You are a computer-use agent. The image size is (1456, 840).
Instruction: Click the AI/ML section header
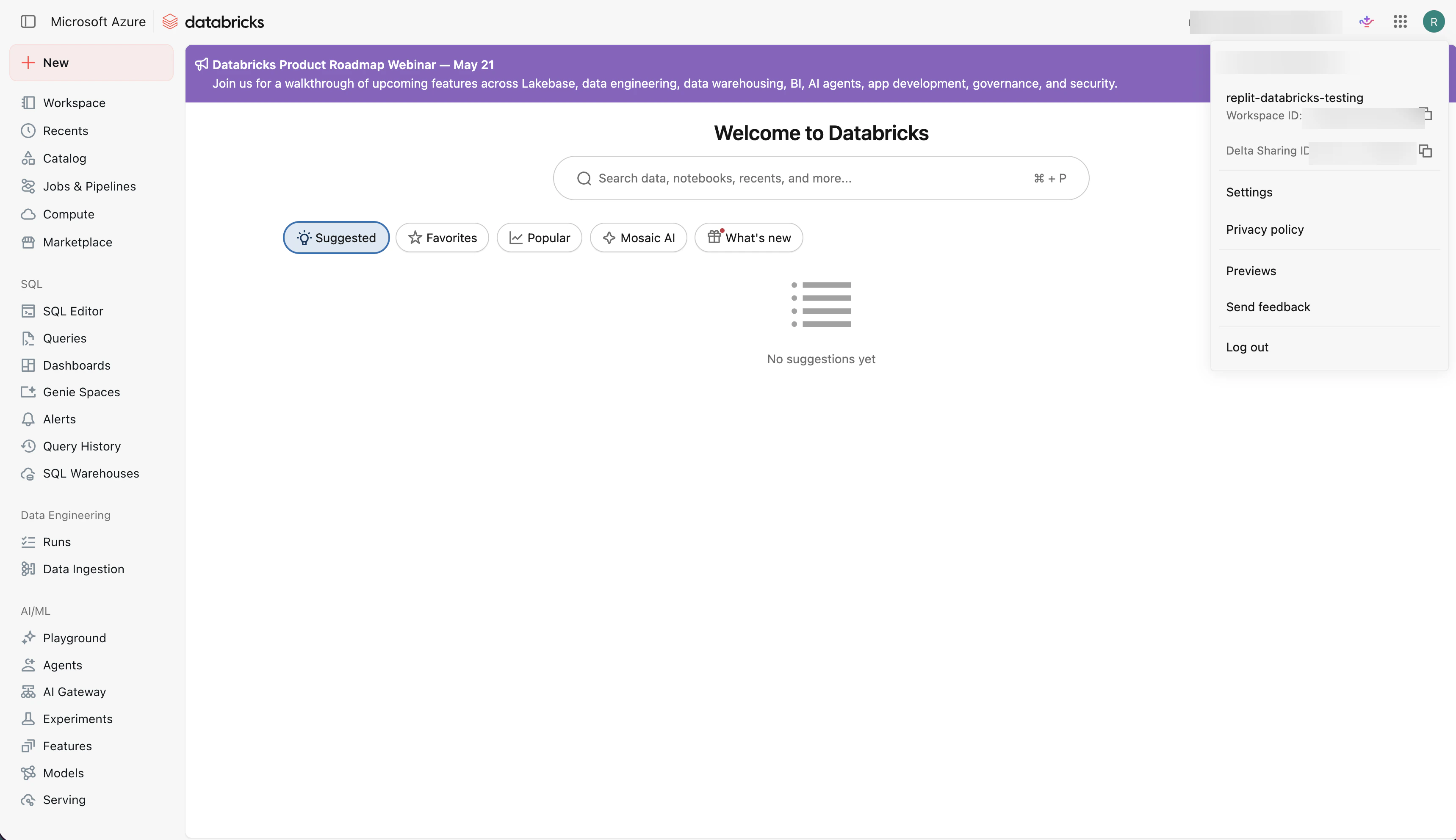coord(35,611)
